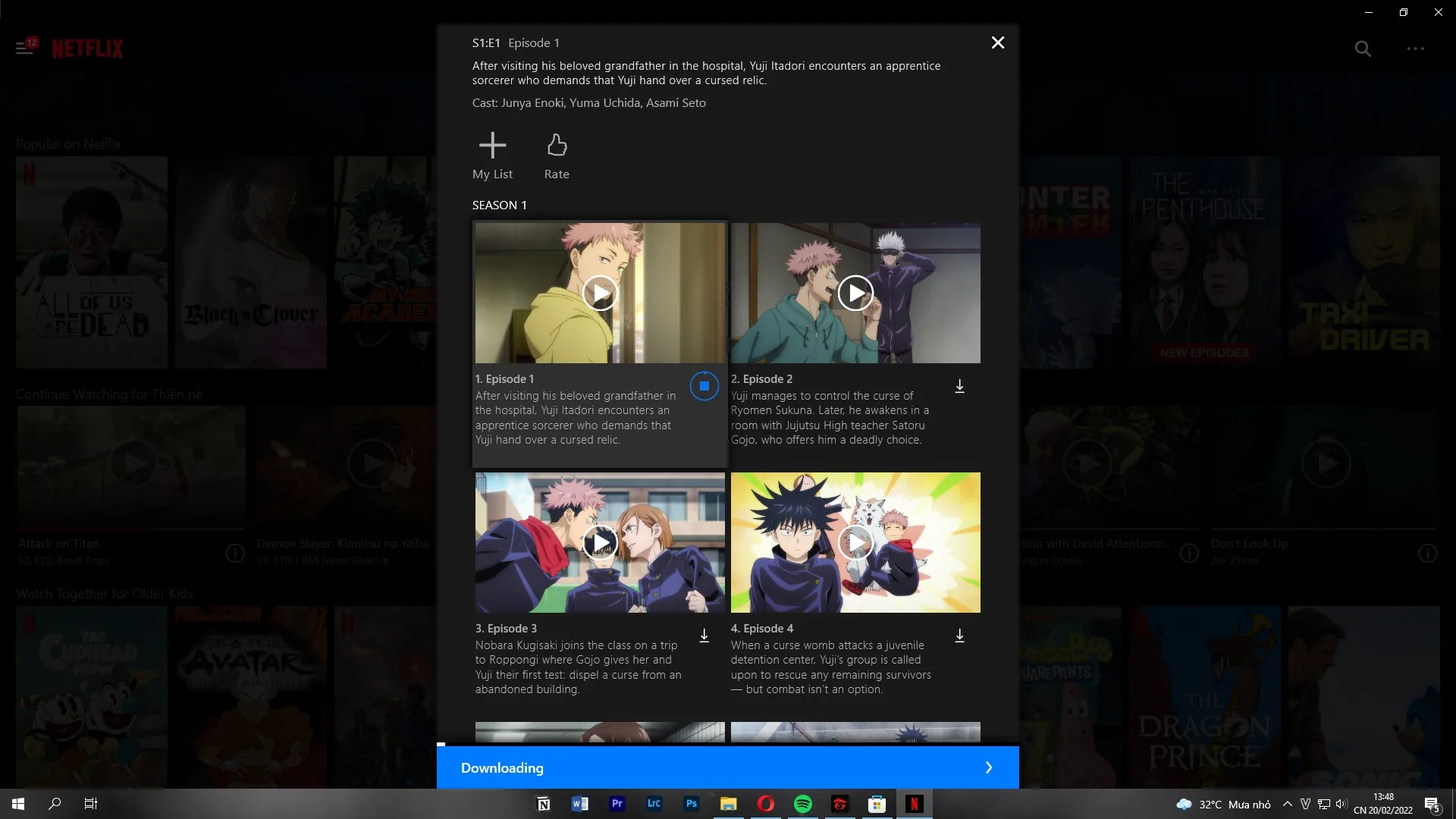Open Lightroom Classic from the taskbar

[x=654, y=804]
